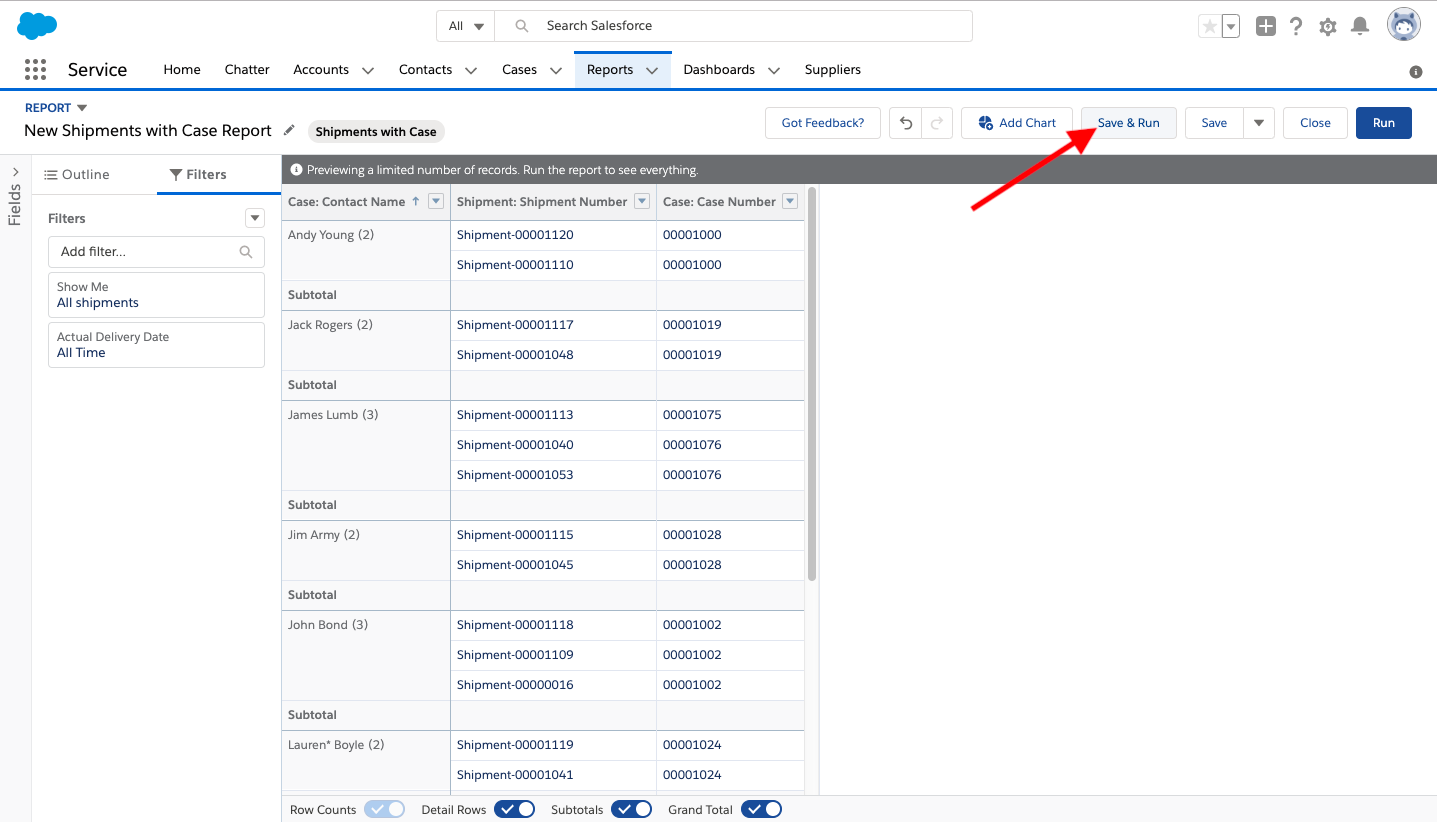1437x822 pixels.
Task: Select the Filters tab
Action: tap(198, 174)
